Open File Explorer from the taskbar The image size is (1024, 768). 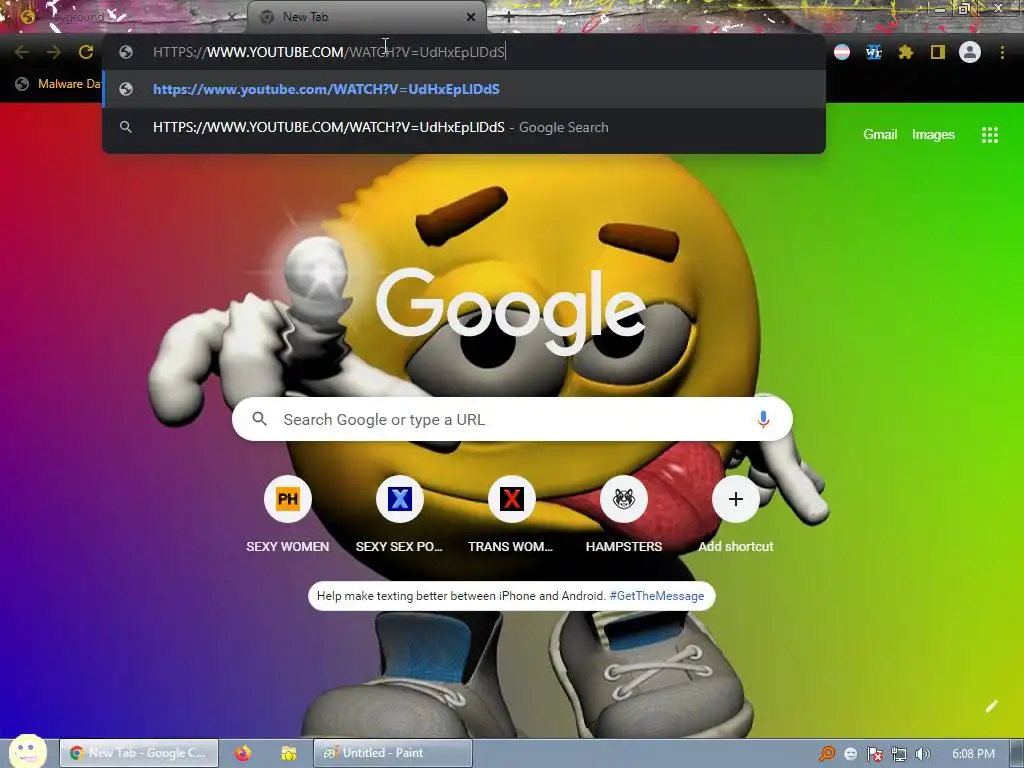coord(289,753)
